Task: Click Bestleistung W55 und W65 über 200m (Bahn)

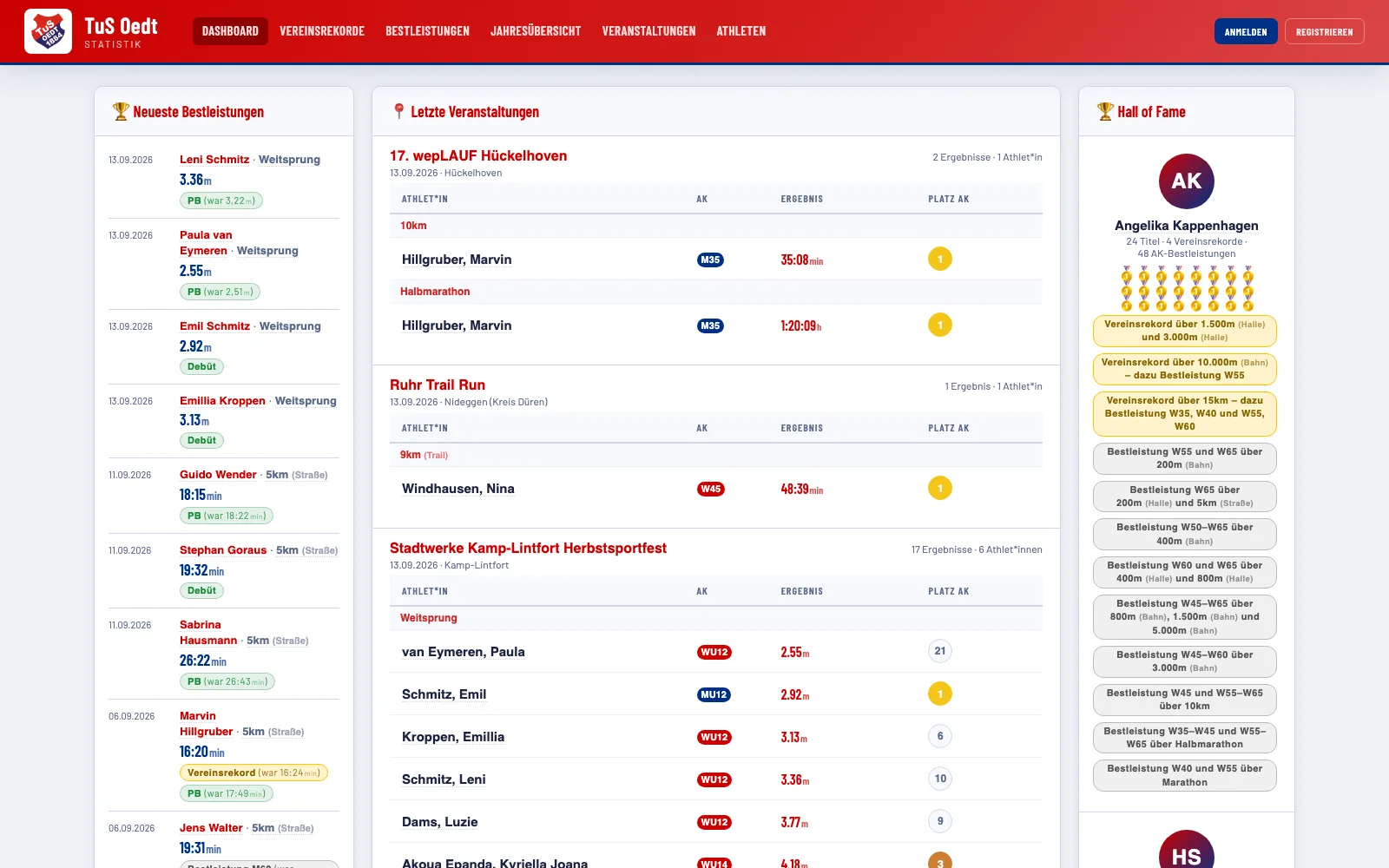Action: [x=1185, y=458]
